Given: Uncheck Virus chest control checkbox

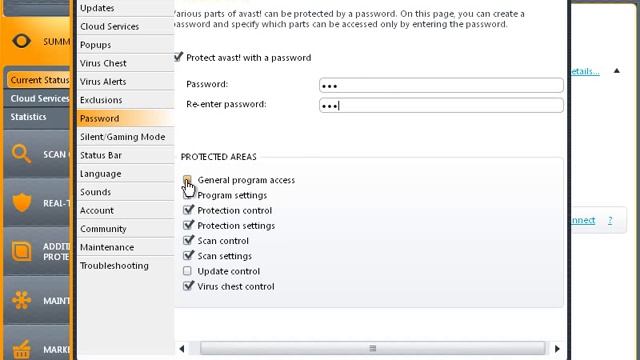Looking at the screenshot, I should coord(188,286).
